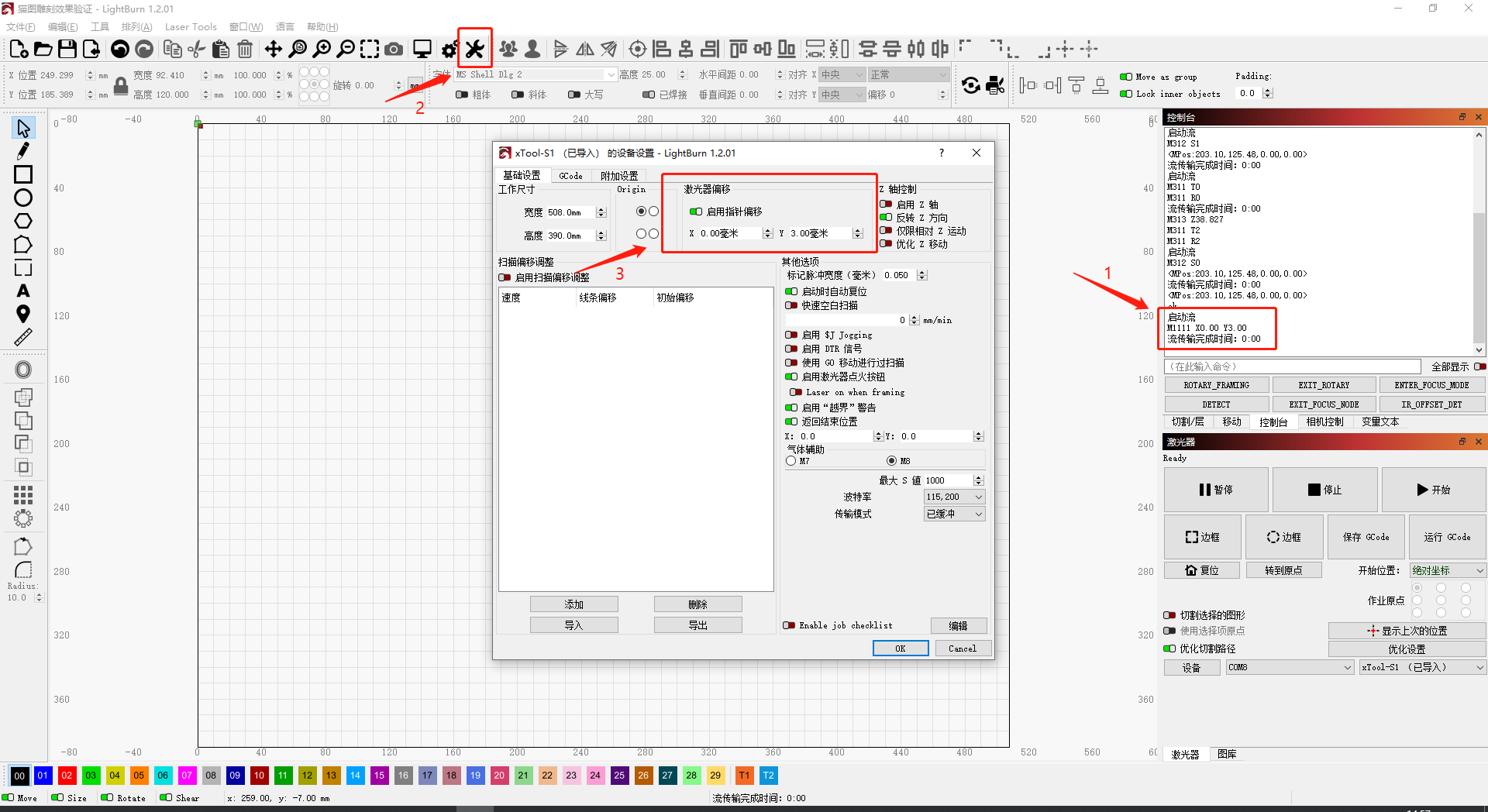The height and width of the screenshot is (812, 1488).
Task: Open the 开始位置 绝对坐标 dropdown
Action: point(1448,570)
